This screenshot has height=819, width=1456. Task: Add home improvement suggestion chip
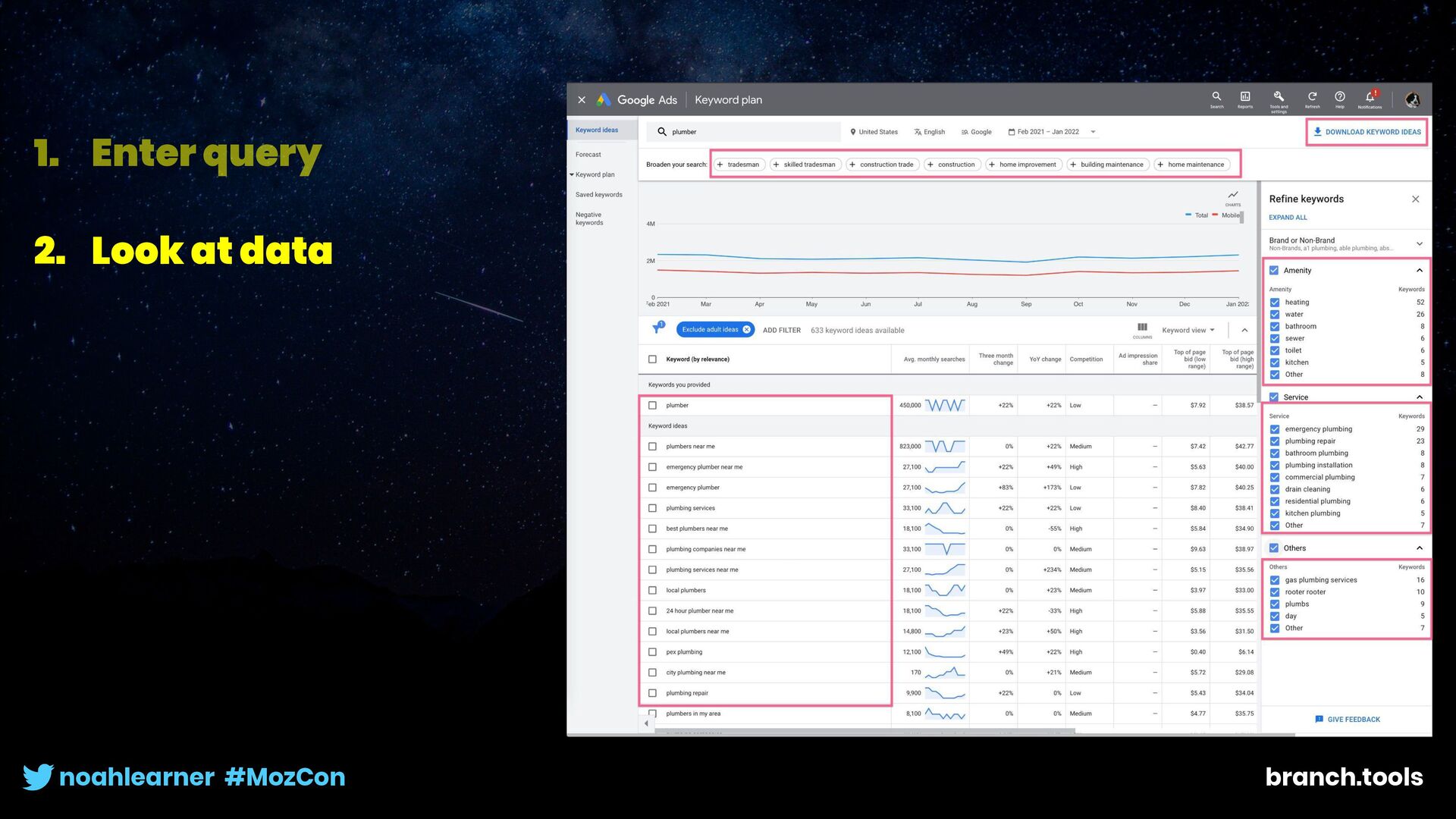[1023, 165]
